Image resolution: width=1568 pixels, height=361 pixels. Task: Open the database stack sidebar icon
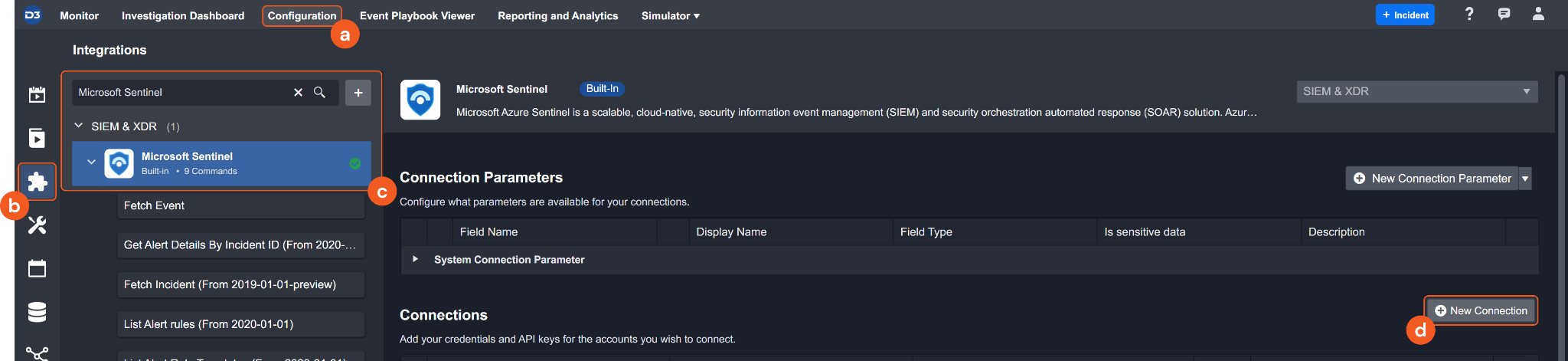pyautogui.click(x=37, y=312)
